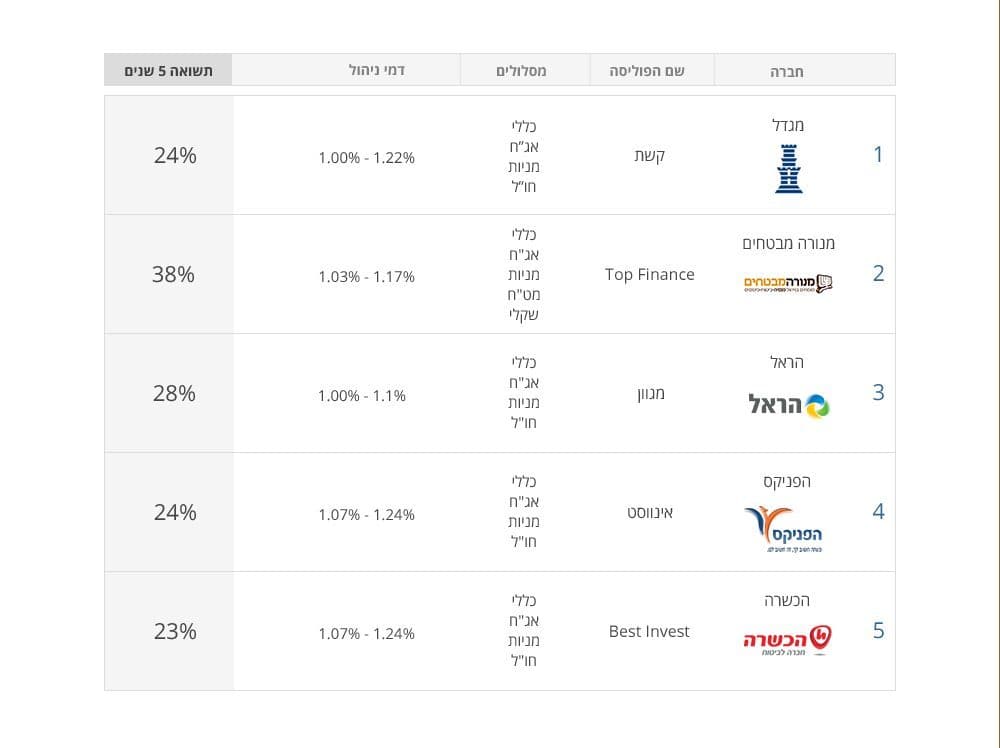
Task: Open the אינווסט policy name
Action: [649, 512]
